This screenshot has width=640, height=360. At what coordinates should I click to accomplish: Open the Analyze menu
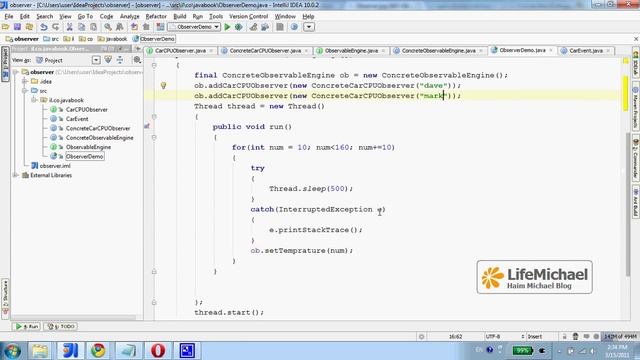point(129,16)
